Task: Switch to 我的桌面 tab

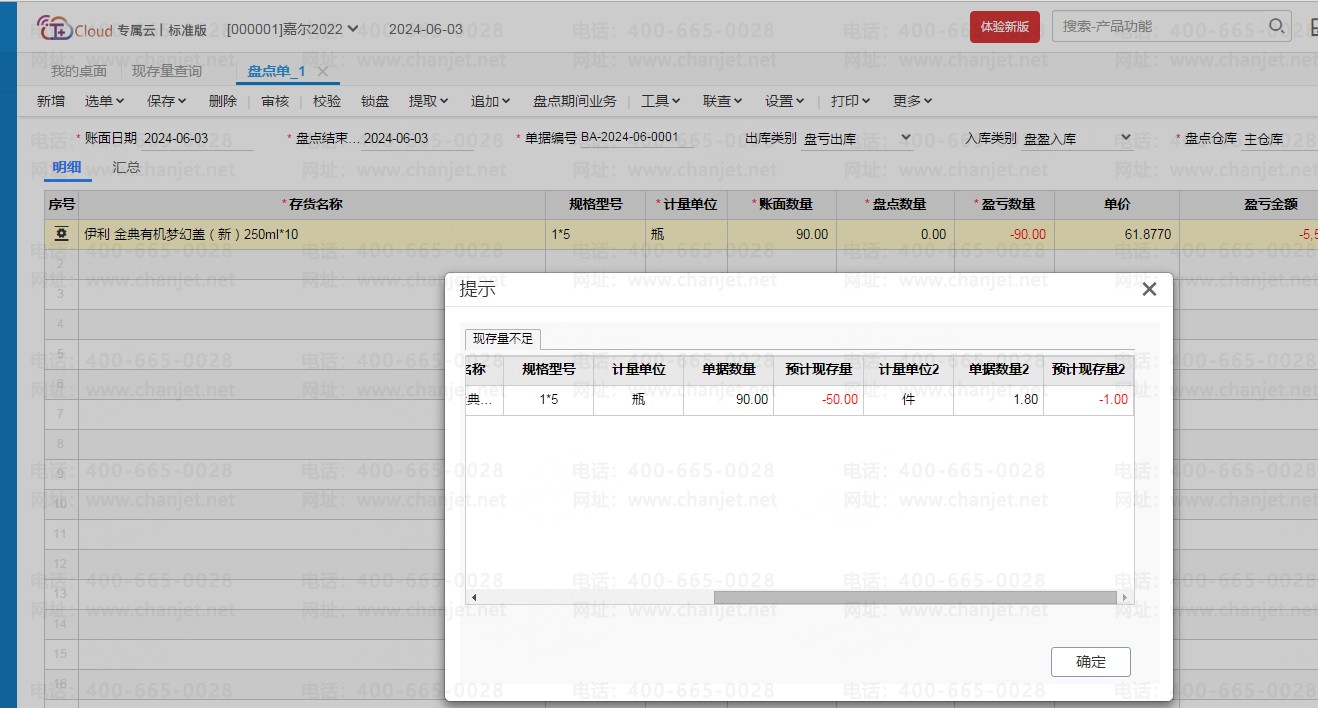Action: pyautogui.click(x=79, y=71)
